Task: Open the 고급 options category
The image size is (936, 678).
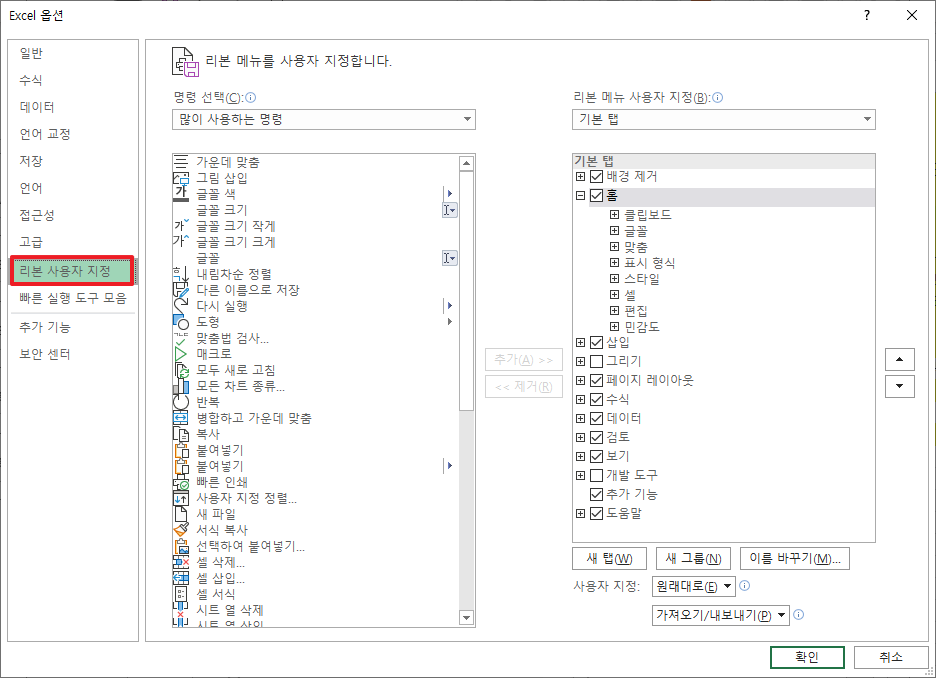Action: click(x=73, y=242)
